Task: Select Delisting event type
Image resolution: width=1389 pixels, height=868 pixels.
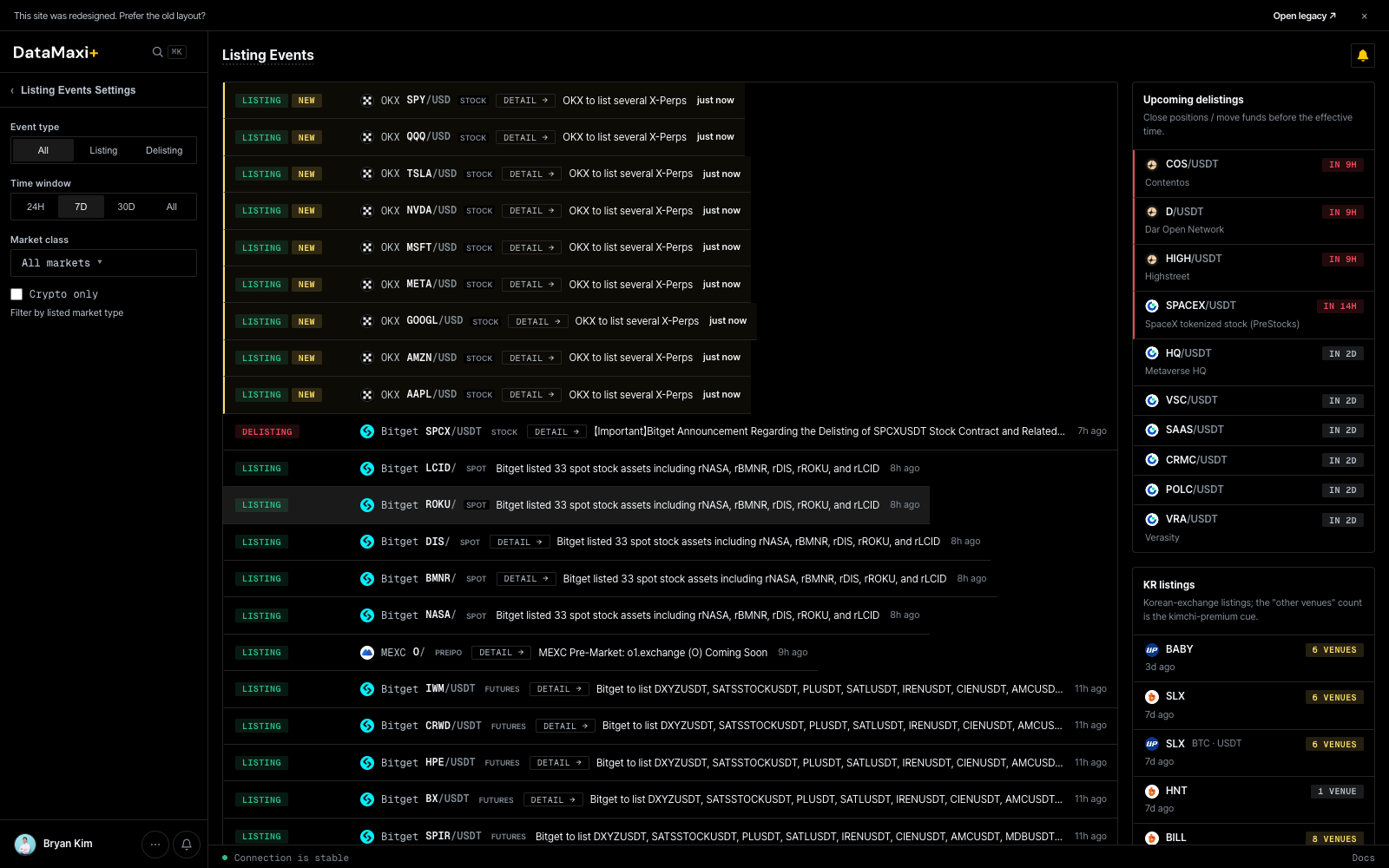Action: tap(164, 150)
